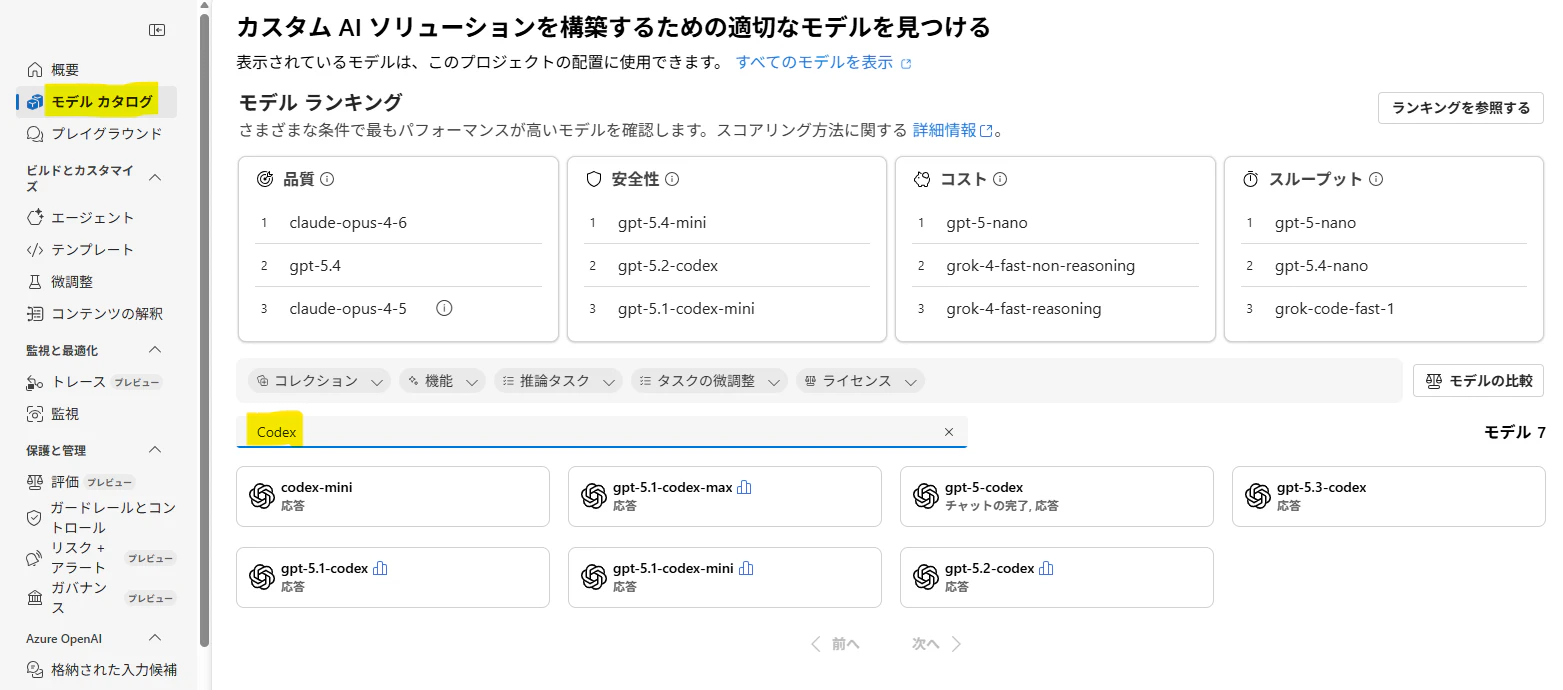1563x690 pixels.
Task: Collapse the 保護と管理 section
Action: [x=155, y=450]
